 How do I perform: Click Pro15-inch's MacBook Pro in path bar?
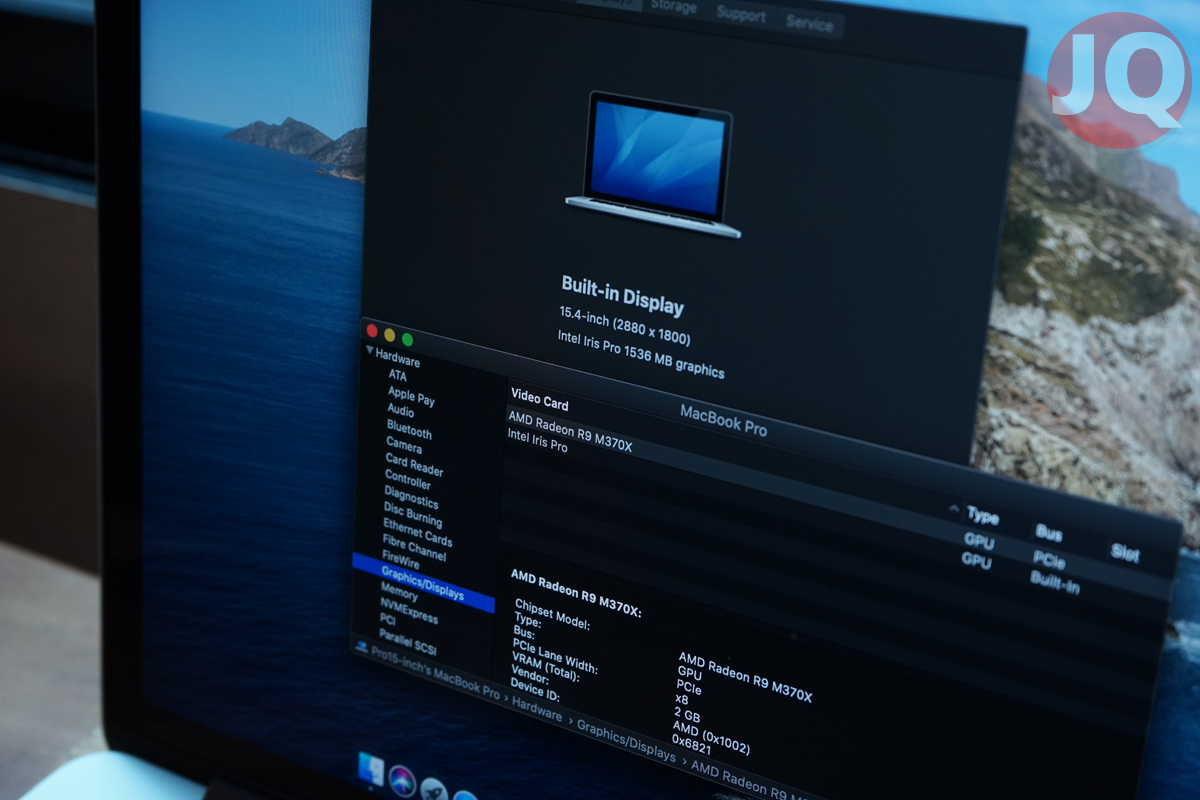point(435,671)
